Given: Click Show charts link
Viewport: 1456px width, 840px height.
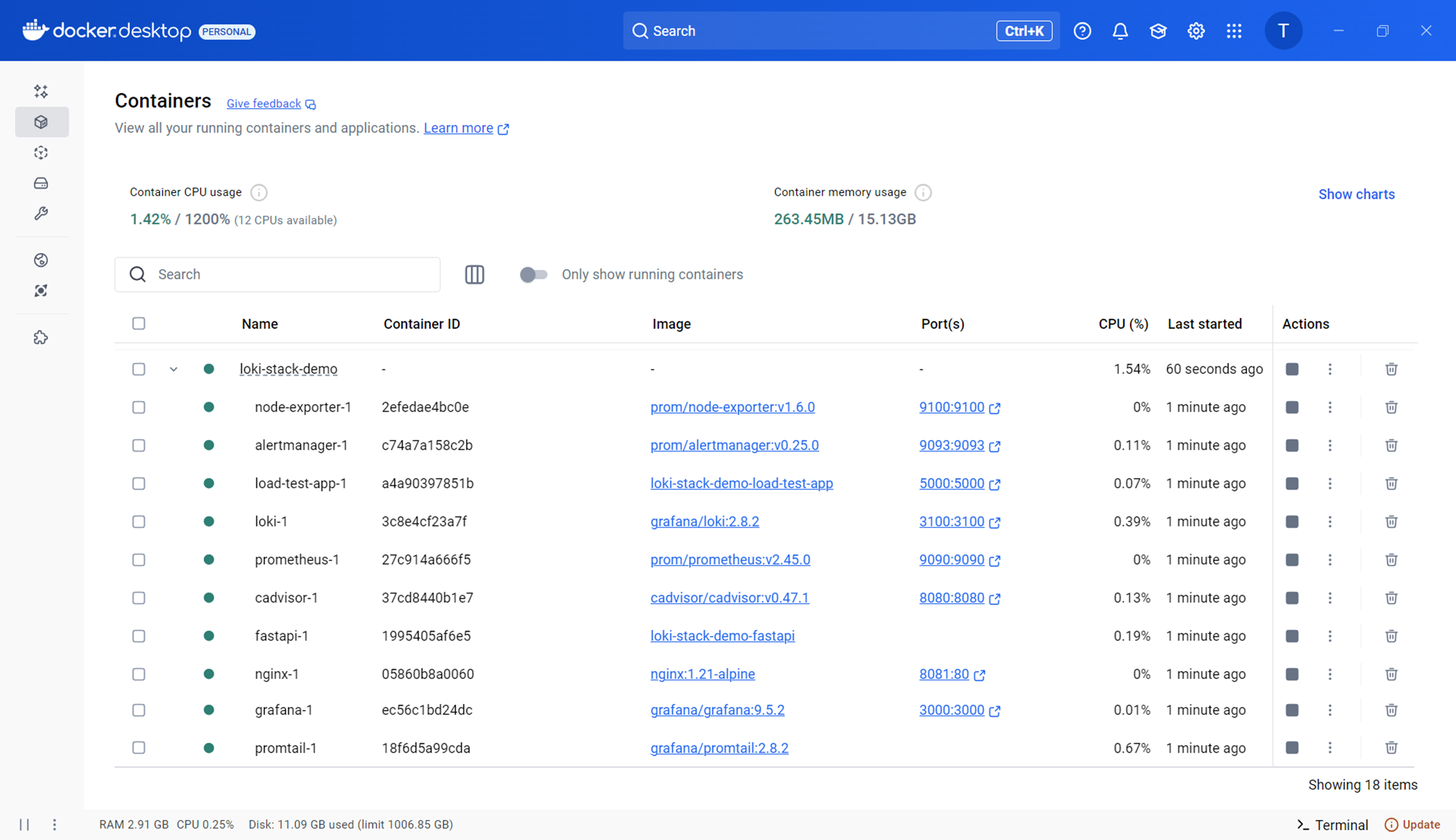Looking at the screenshot, I should (x=1356, y=194).
